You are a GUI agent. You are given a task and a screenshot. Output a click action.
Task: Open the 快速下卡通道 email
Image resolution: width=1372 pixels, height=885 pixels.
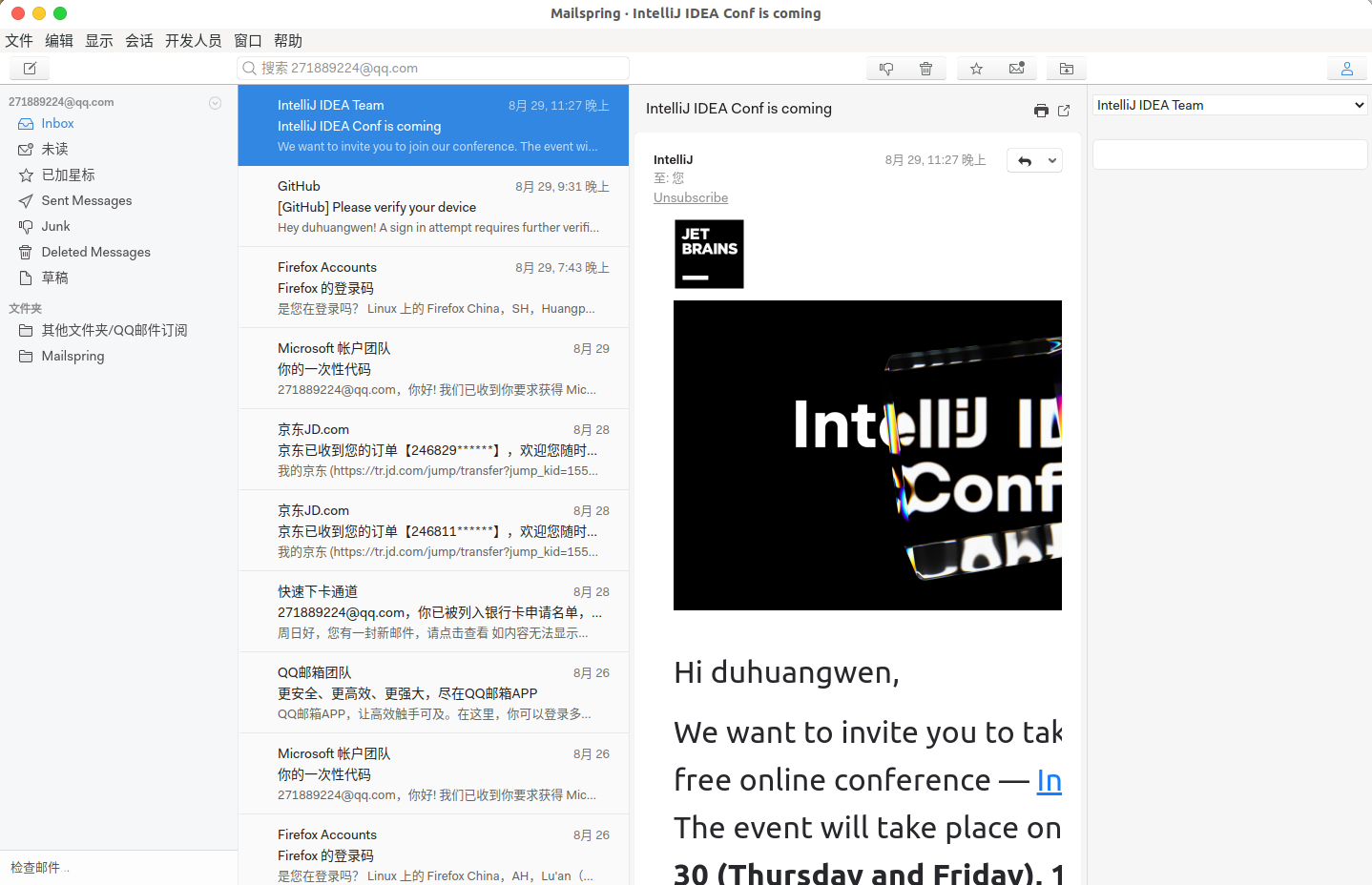pos(433,612)
